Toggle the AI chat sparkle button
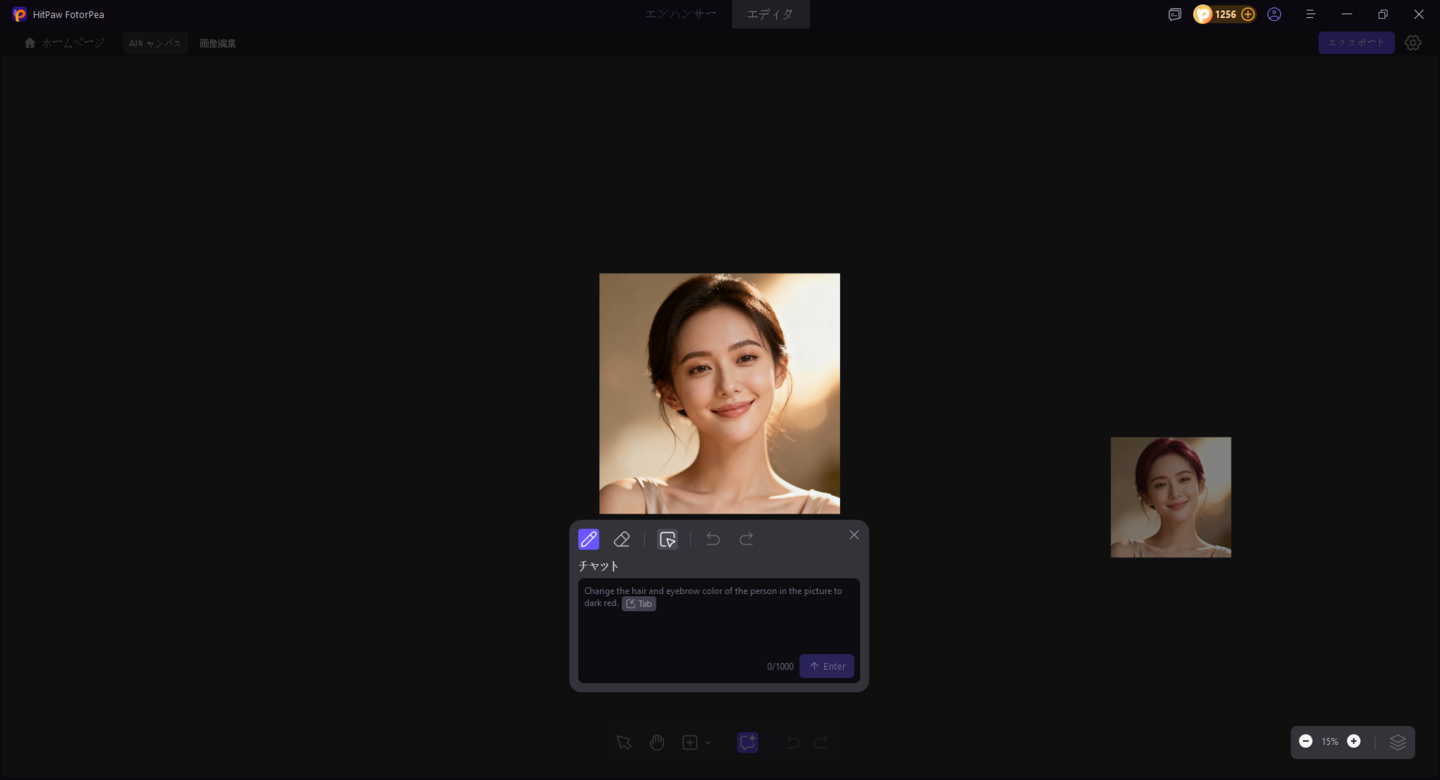Image resolution: width=1440 pixels, height=780 pixels. point(747,742)
